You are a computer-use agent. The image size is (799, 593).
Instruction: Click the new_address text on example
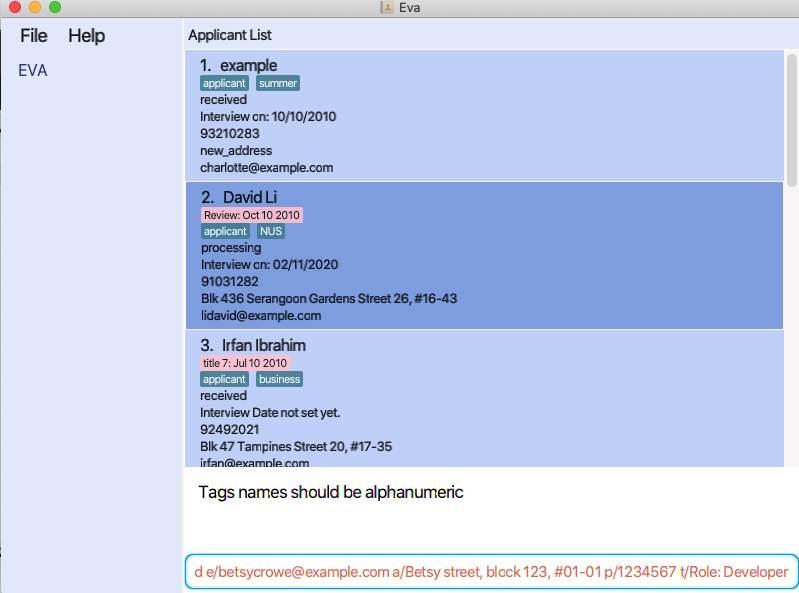coord(236,151)
